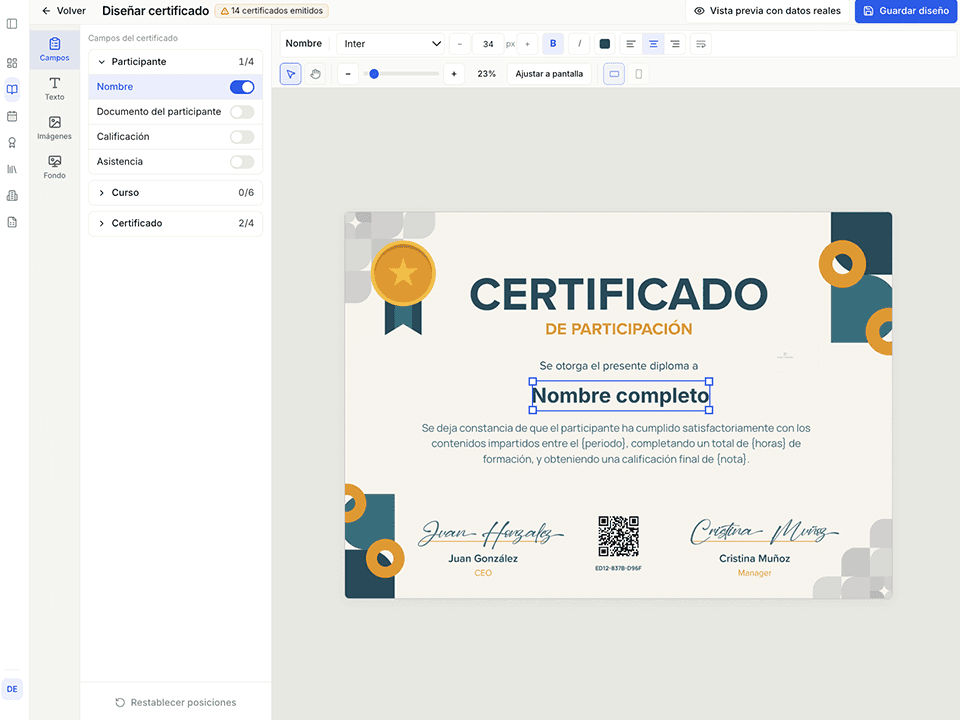Select the Nombre row in fields list
This screenshot has width=960, height=720.
(176, 87)
